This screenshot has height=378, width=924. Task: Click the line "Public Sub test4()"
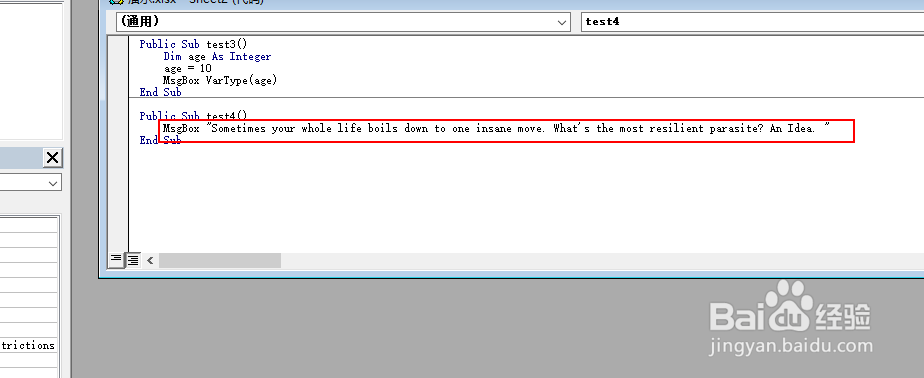point(193,116)
